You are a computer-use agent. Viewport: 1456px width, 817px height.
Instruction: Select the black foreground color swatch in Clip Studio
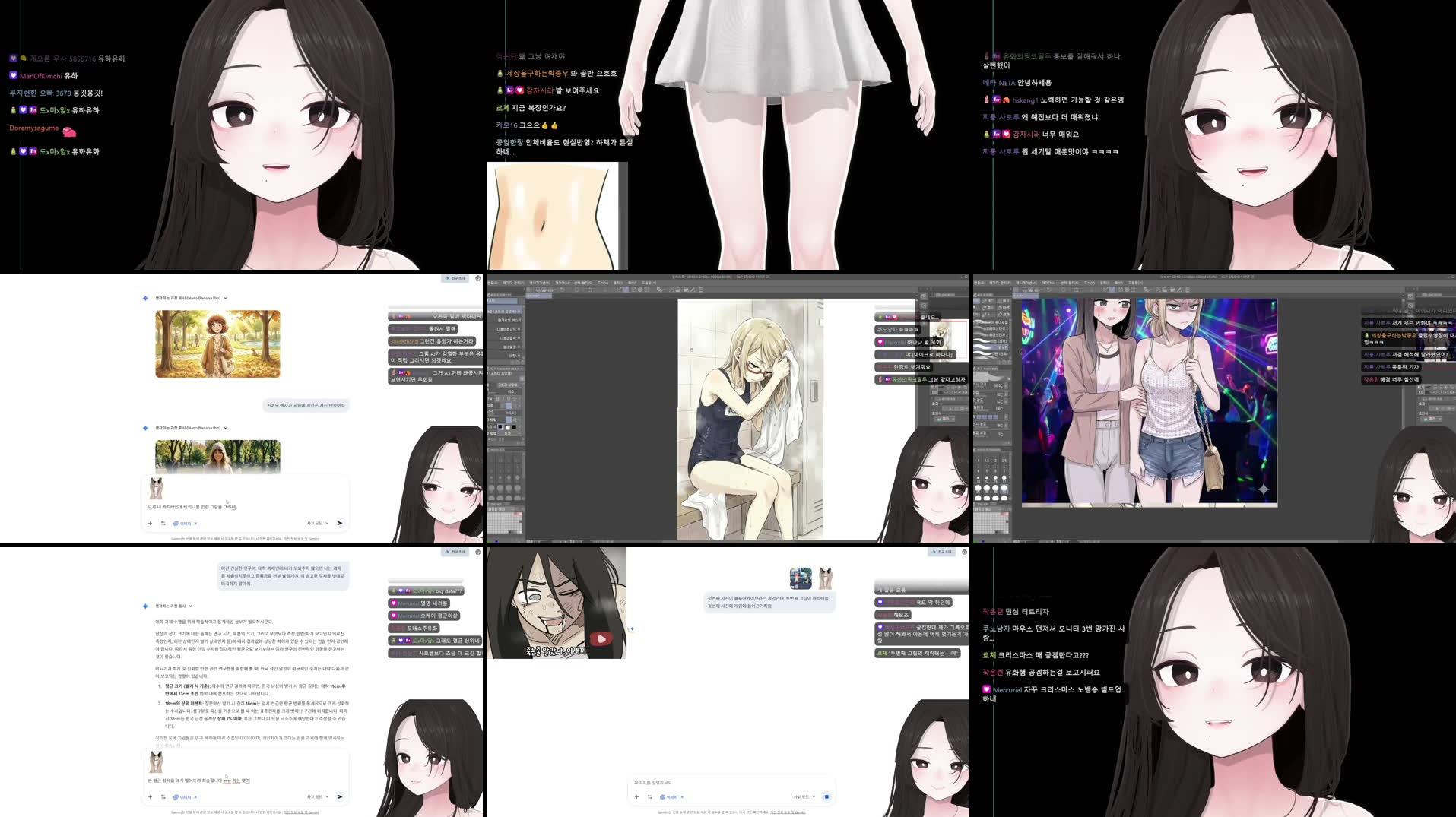(500, 427)
